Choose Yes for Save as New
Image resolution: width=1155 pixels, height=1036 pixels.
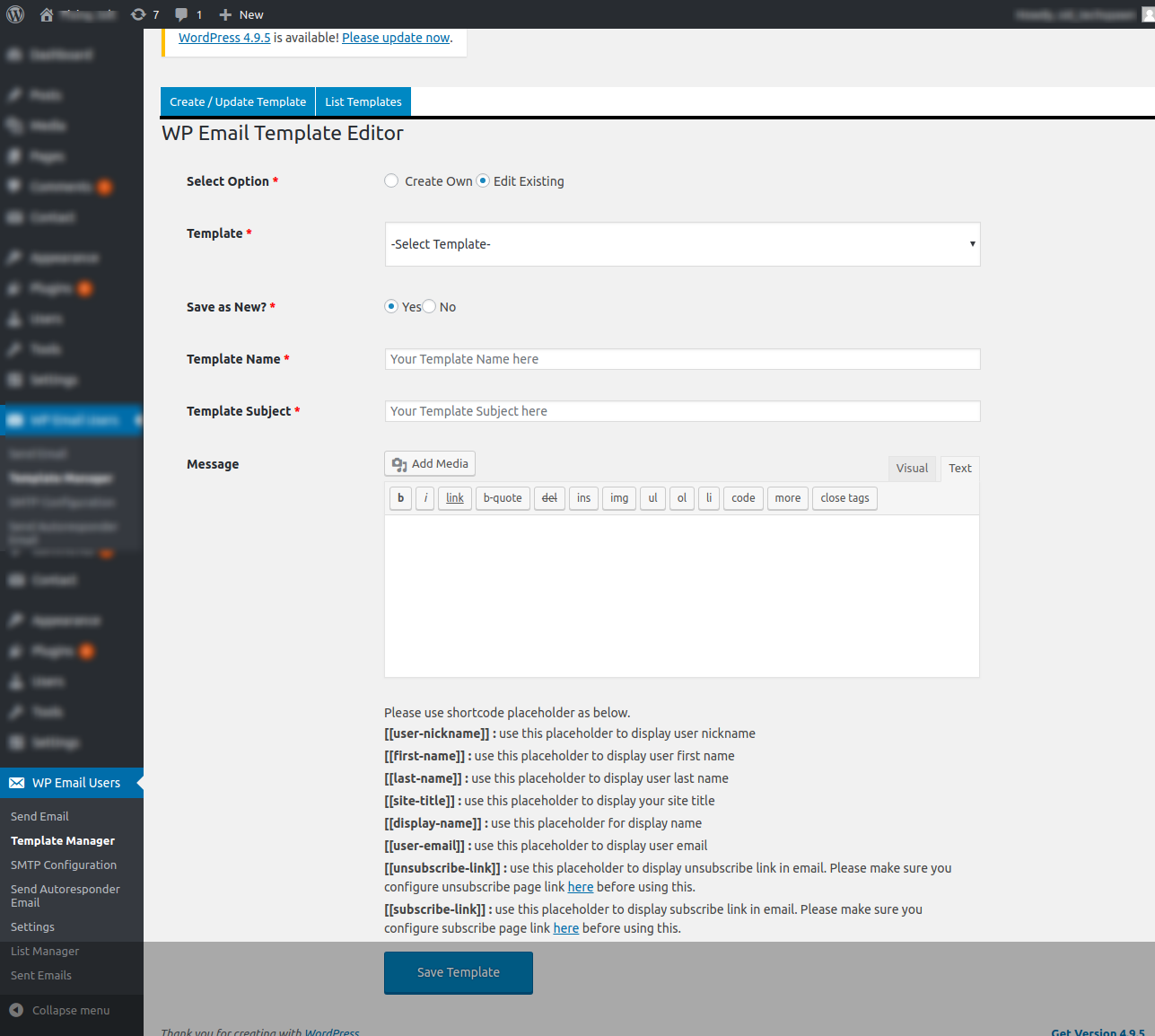click(391, 306)
